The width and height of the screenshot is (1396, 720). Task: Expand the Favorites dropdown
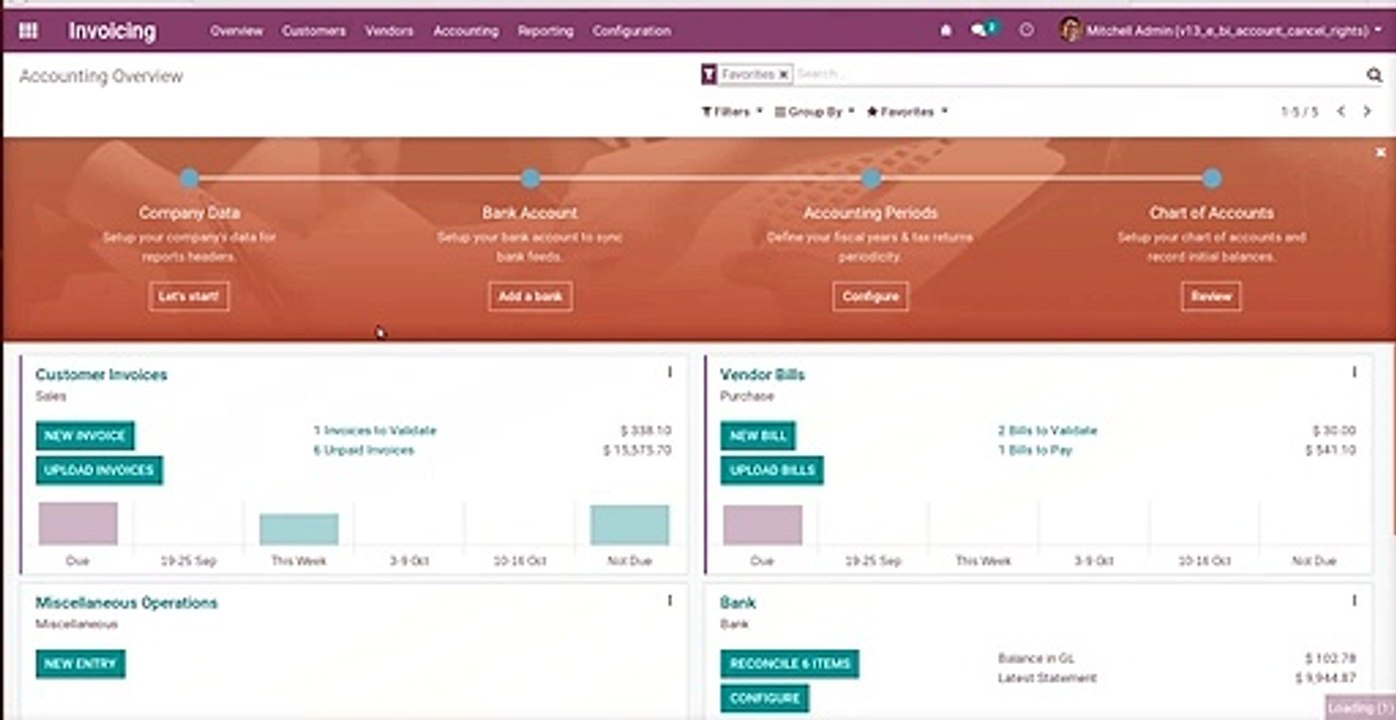[906, 112]
